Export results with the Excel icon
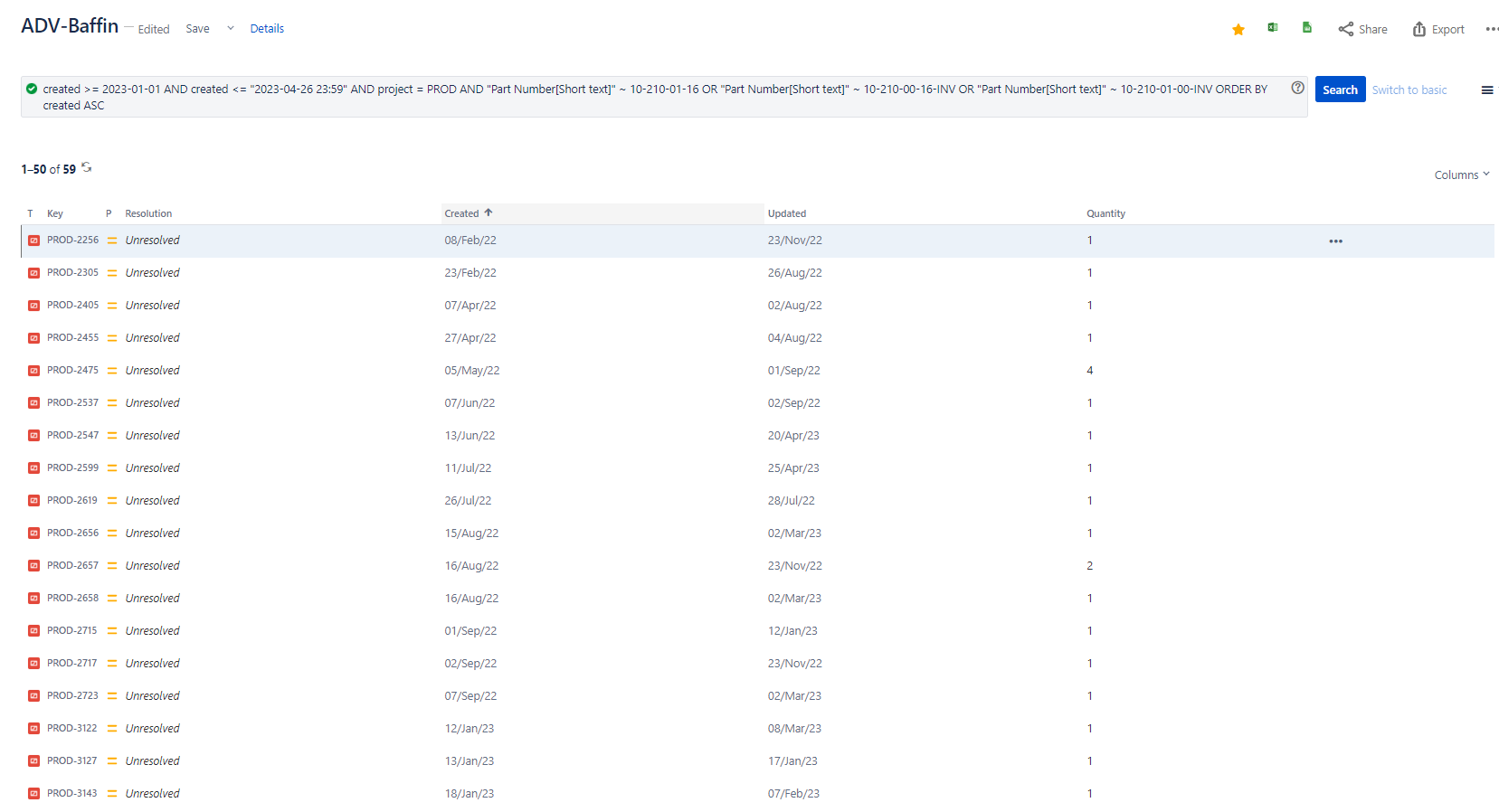 pyautogui.click(x=1273, y=28)
